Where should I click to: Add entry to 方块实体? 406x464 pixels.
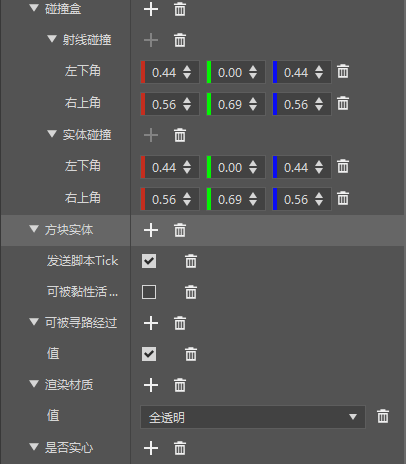(x=151, y=230)
